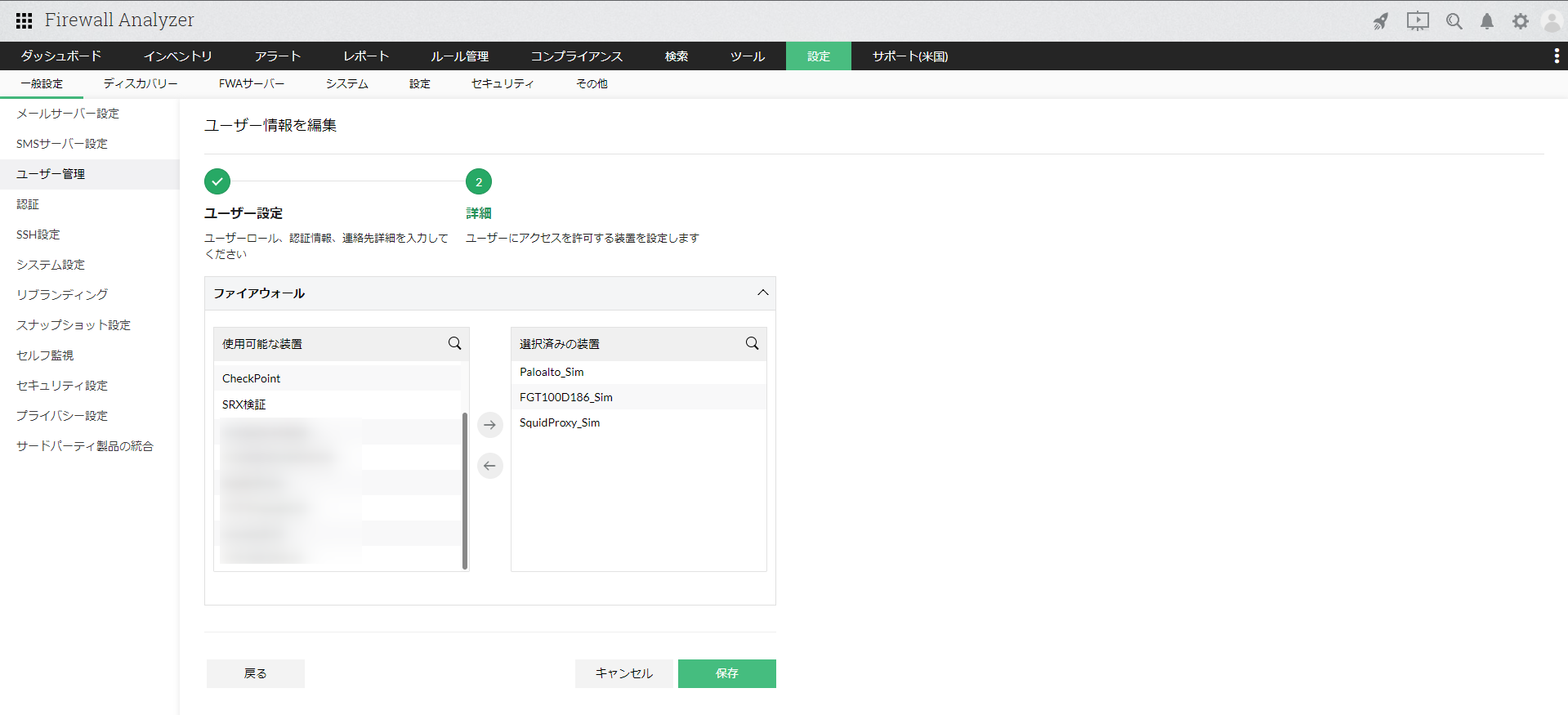Open スナップショット設定 in sidebar
This screenshot has height=715, width=1568.
click(90, 325)
